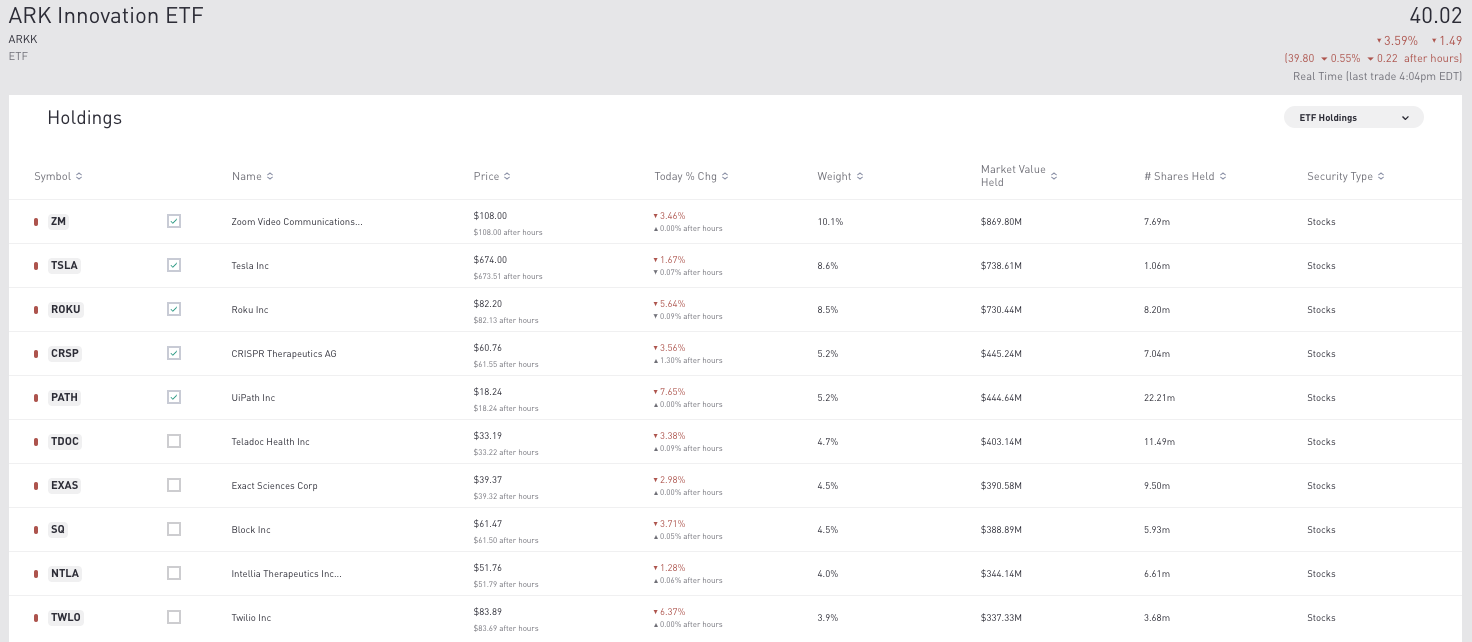Click the Market Value Held sort icon
This screenshot has width=1472, height=642.
click(x=1054, y=176)
